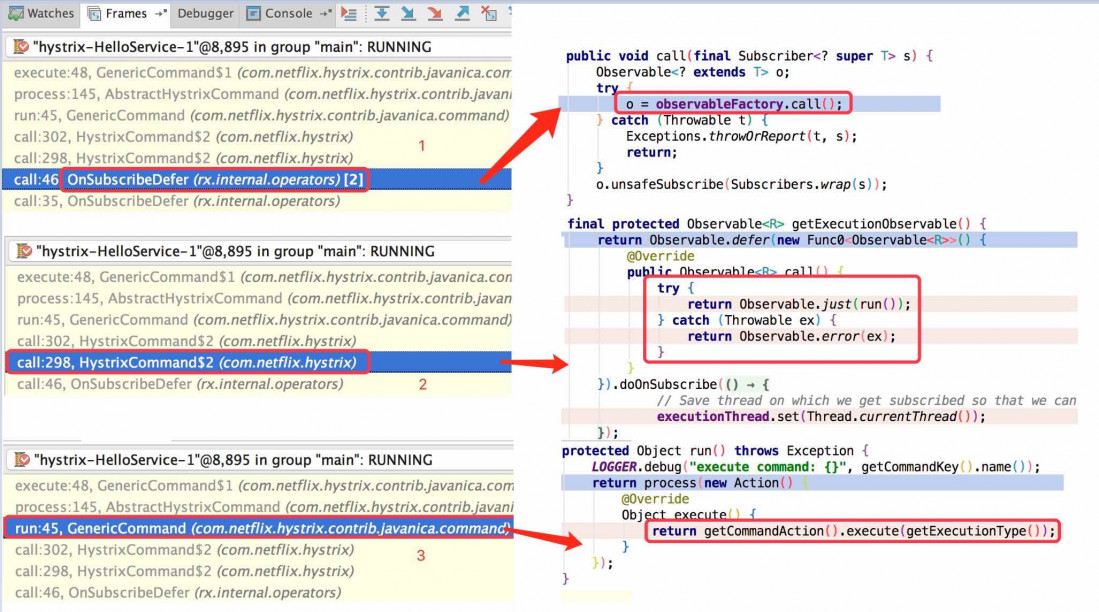Click the Step Out arrow icon
The image size is (1099, 612).
[462, 13]
